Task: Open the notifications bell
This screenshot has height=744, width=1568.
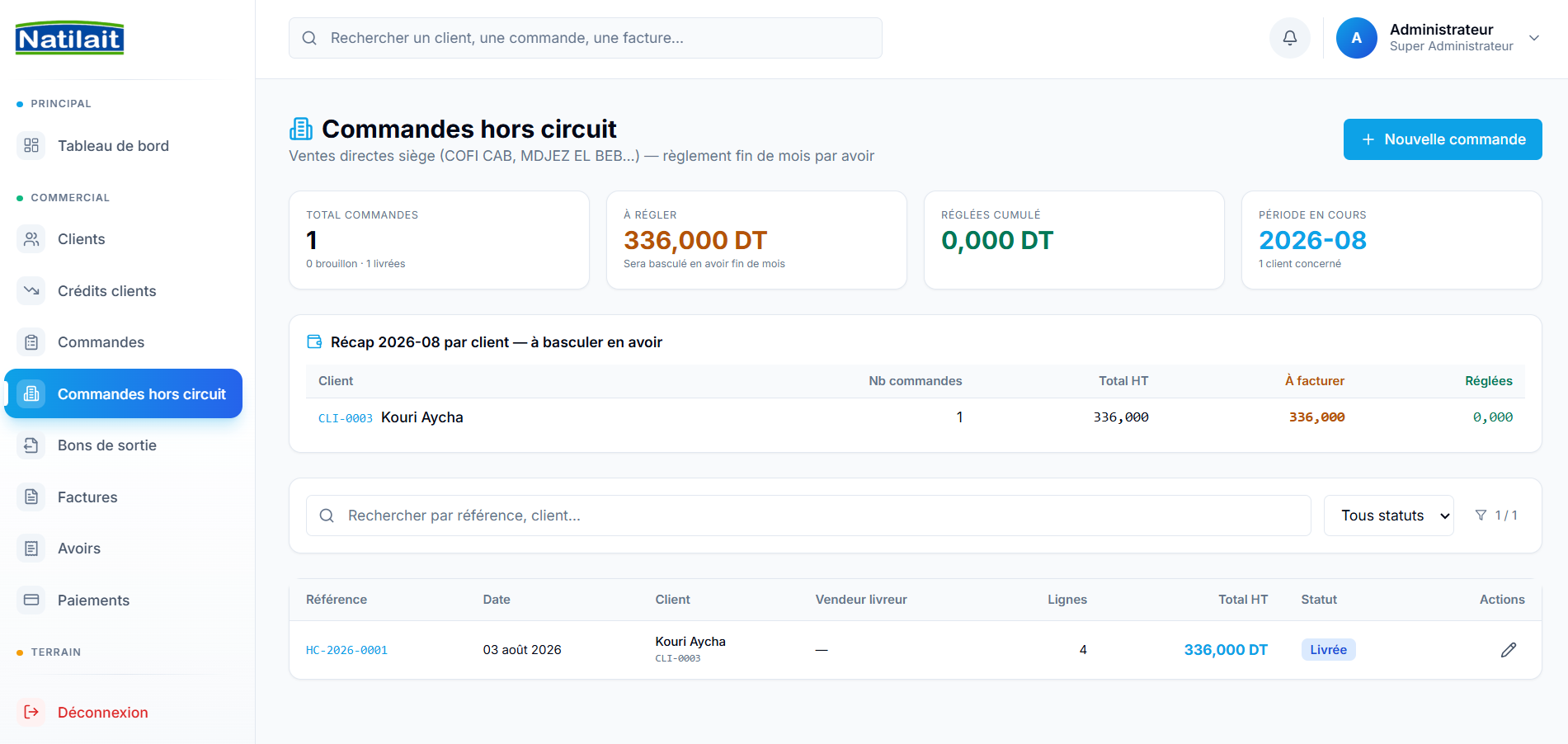Action: (x=1289, y=38)
